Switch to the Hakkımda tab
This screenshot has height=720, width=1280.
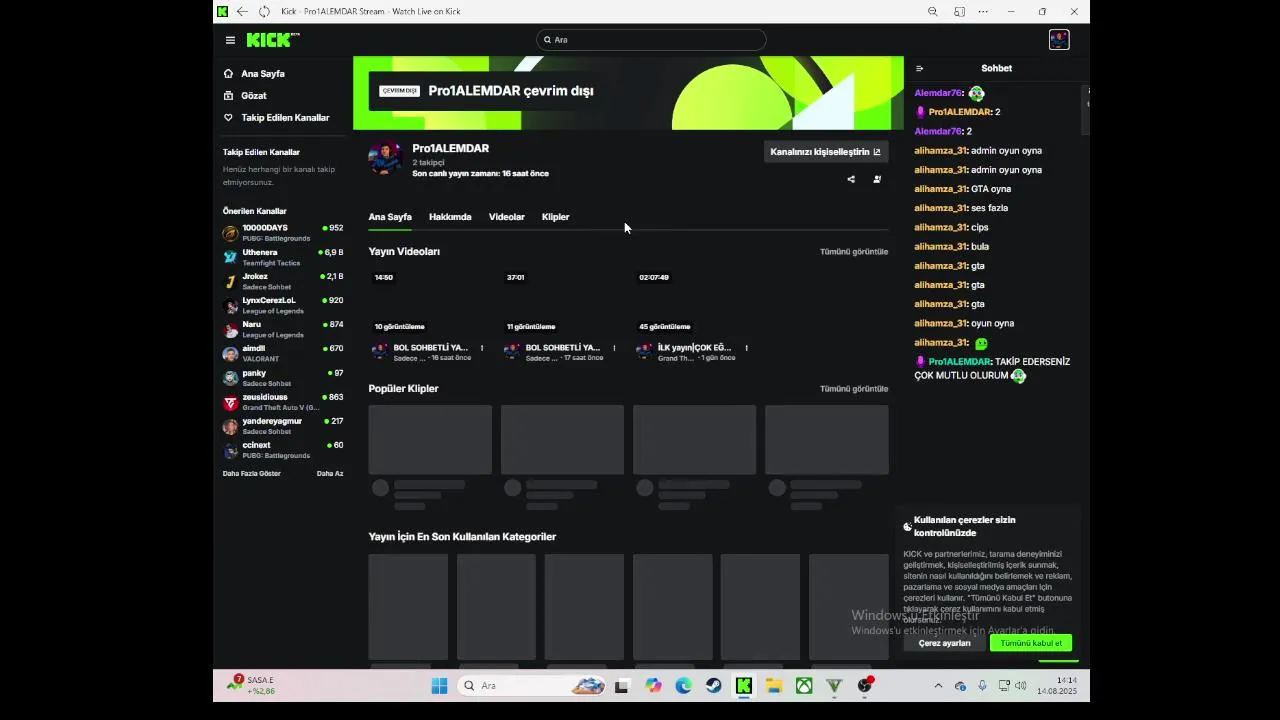[x=450, y=217]
